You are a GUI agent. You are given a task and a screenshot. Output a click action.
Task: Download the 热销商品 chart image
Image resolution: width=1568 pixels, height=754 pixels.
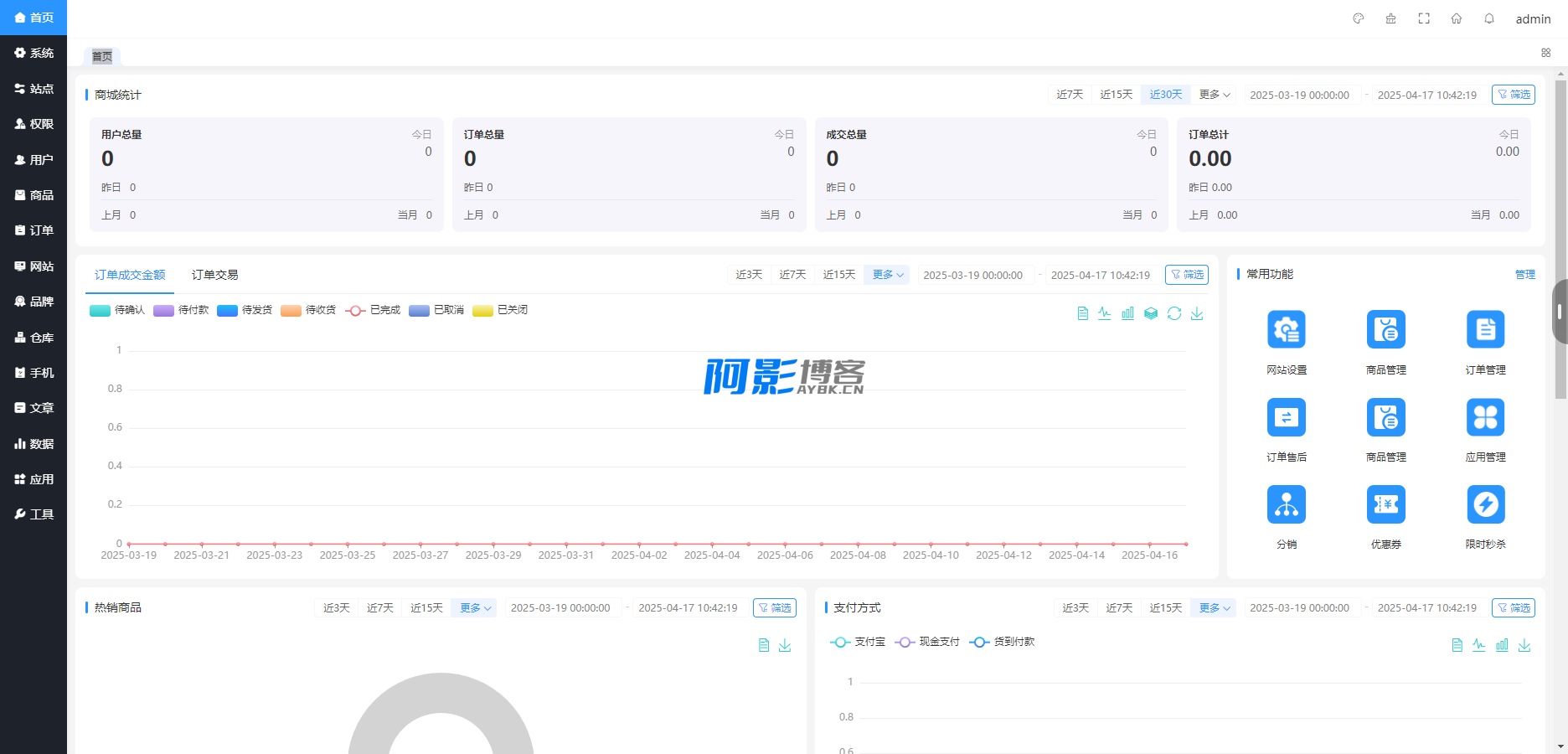click(785, 645)
